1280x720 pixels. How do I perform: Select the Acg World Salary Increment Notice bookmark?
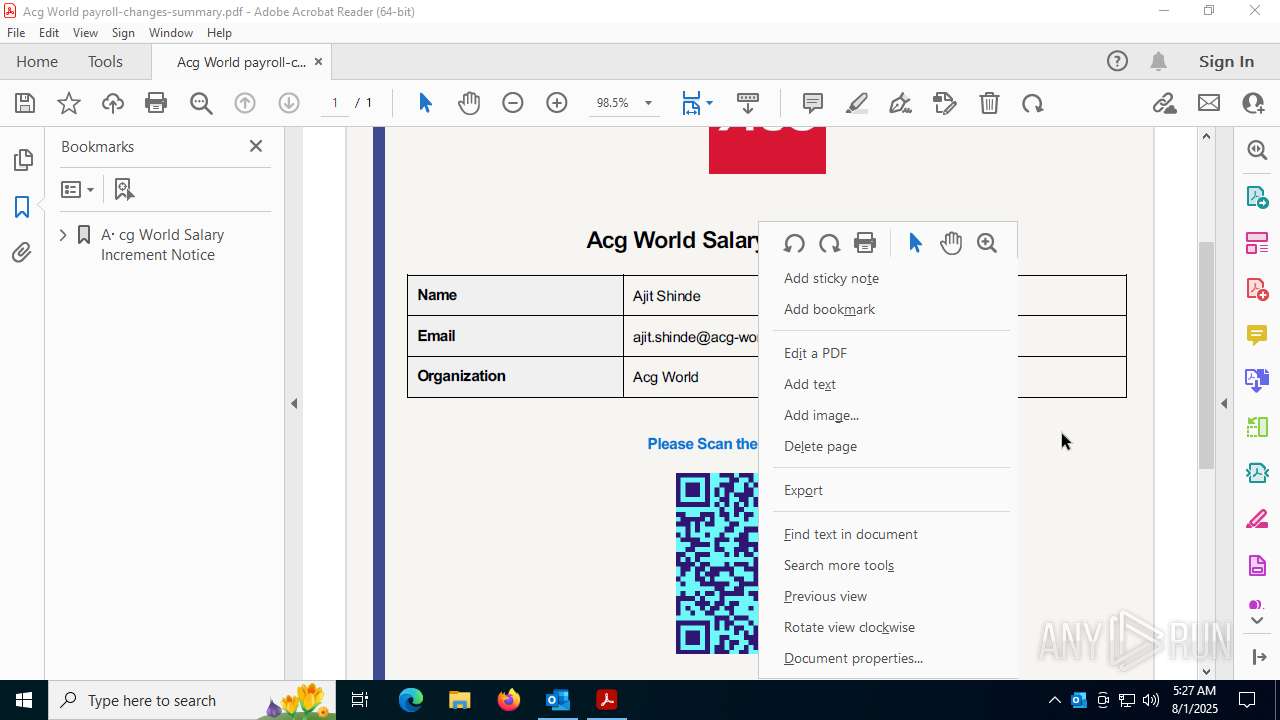coord(162,244)
